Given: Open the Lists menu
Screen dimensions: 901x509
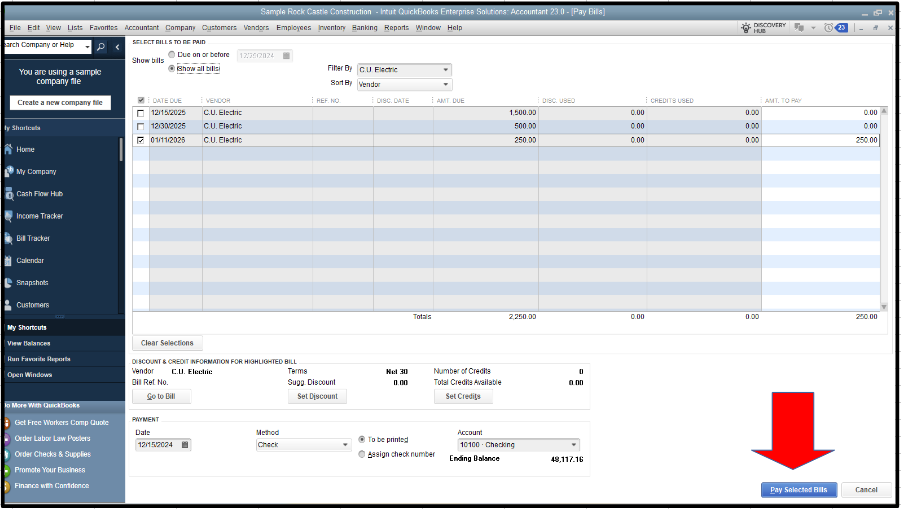Looking at the screenshot, I should 75,28.
